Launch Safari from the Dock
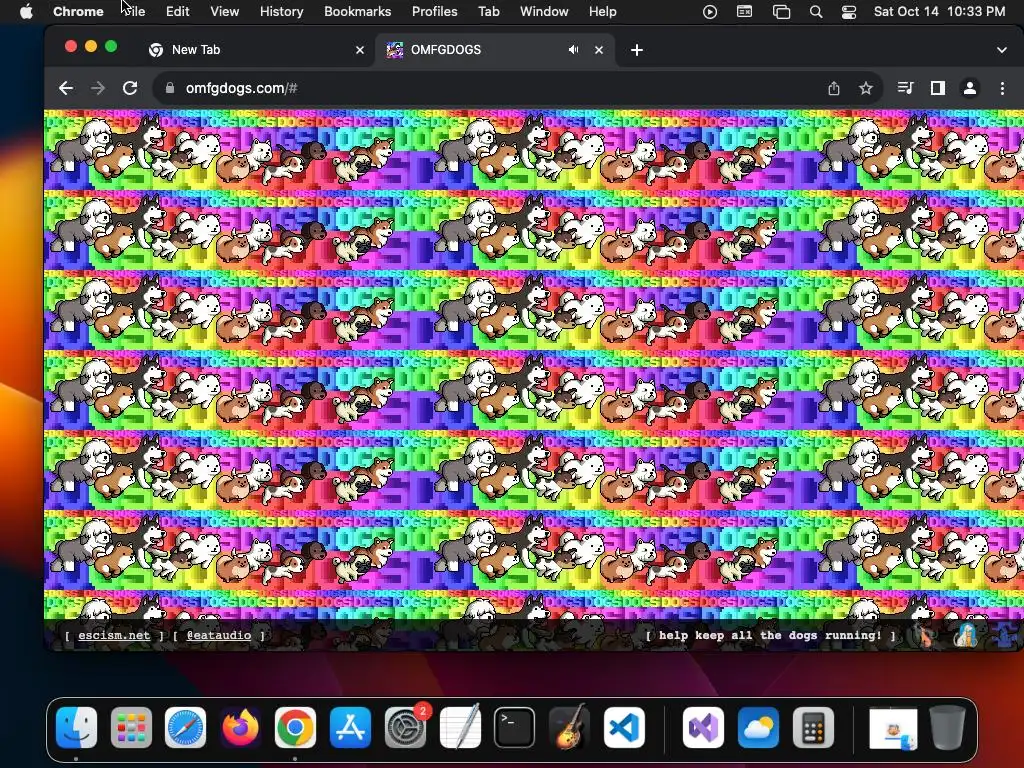The image size is (1024, 768). [185, 728]
